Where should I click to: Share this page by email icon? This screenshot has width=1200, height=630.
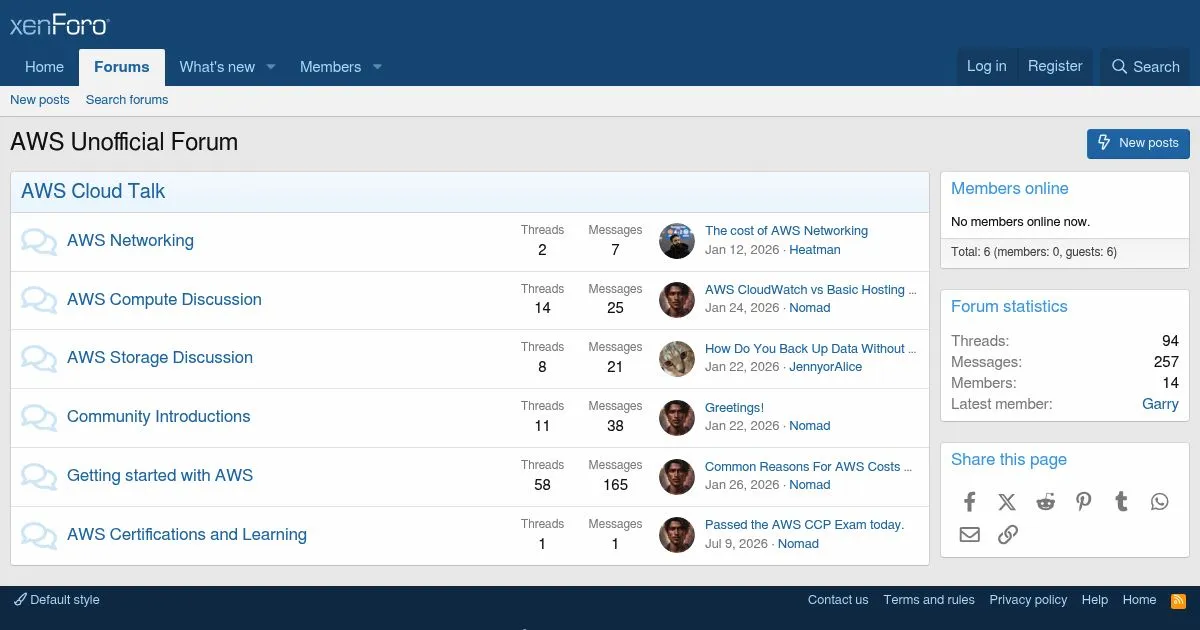[969, 534]
